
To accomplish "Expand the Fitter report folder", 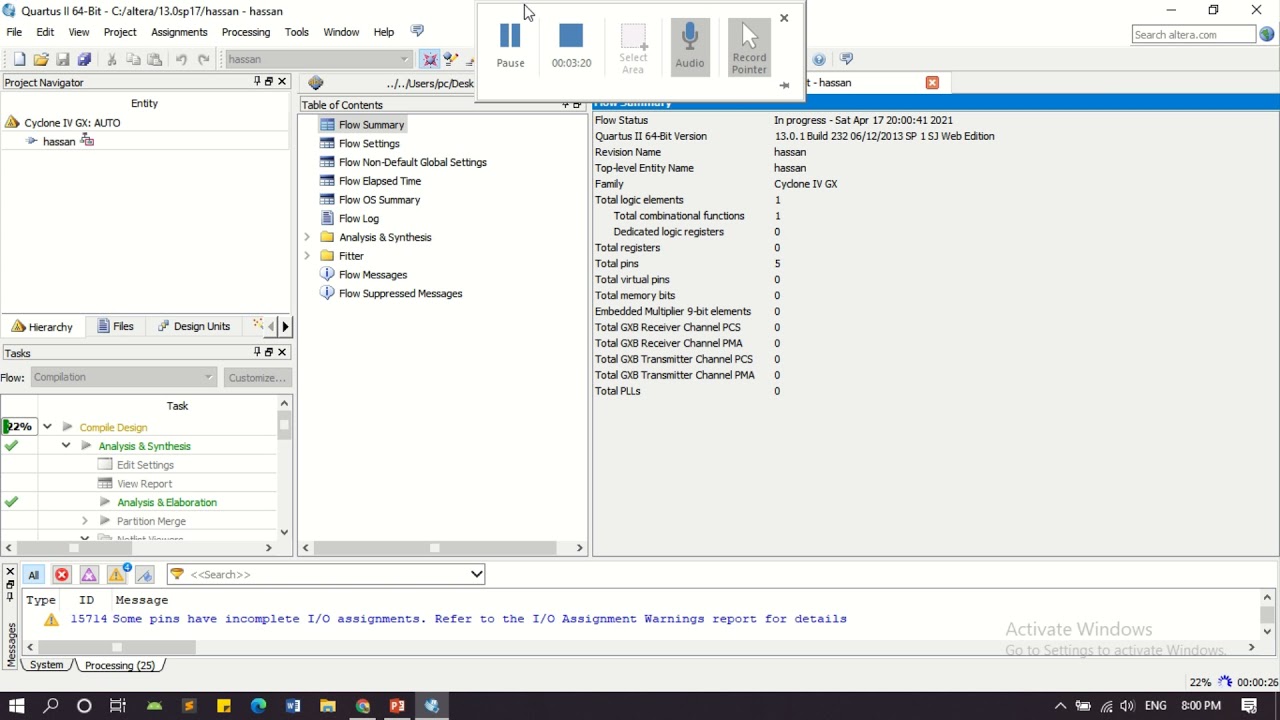I will tap(307, 256).
